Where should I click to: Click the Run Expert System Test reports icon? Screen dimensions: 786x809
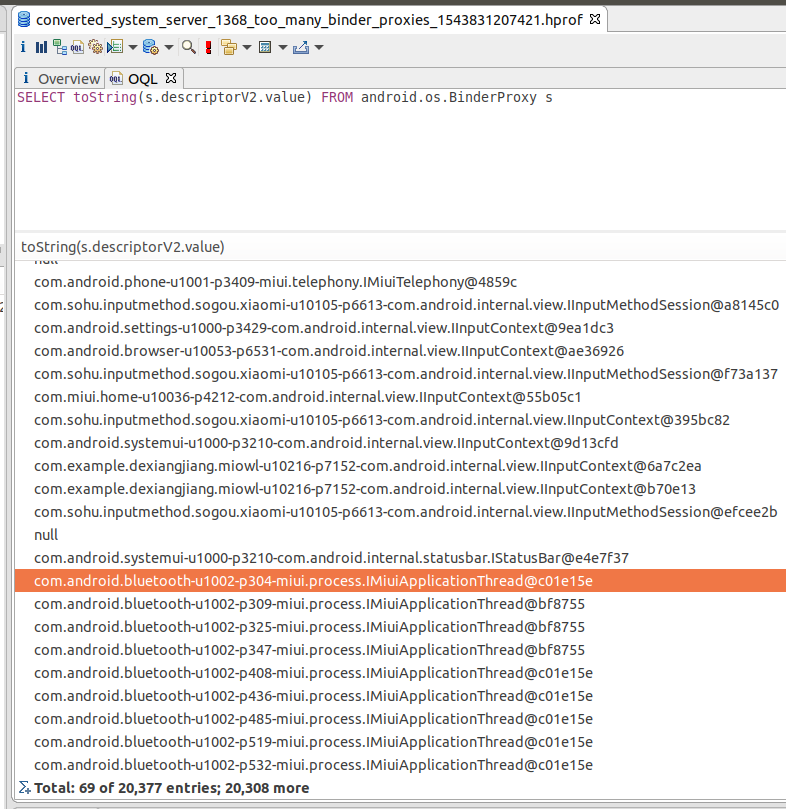pyautogui.click(x=115, y=47)
